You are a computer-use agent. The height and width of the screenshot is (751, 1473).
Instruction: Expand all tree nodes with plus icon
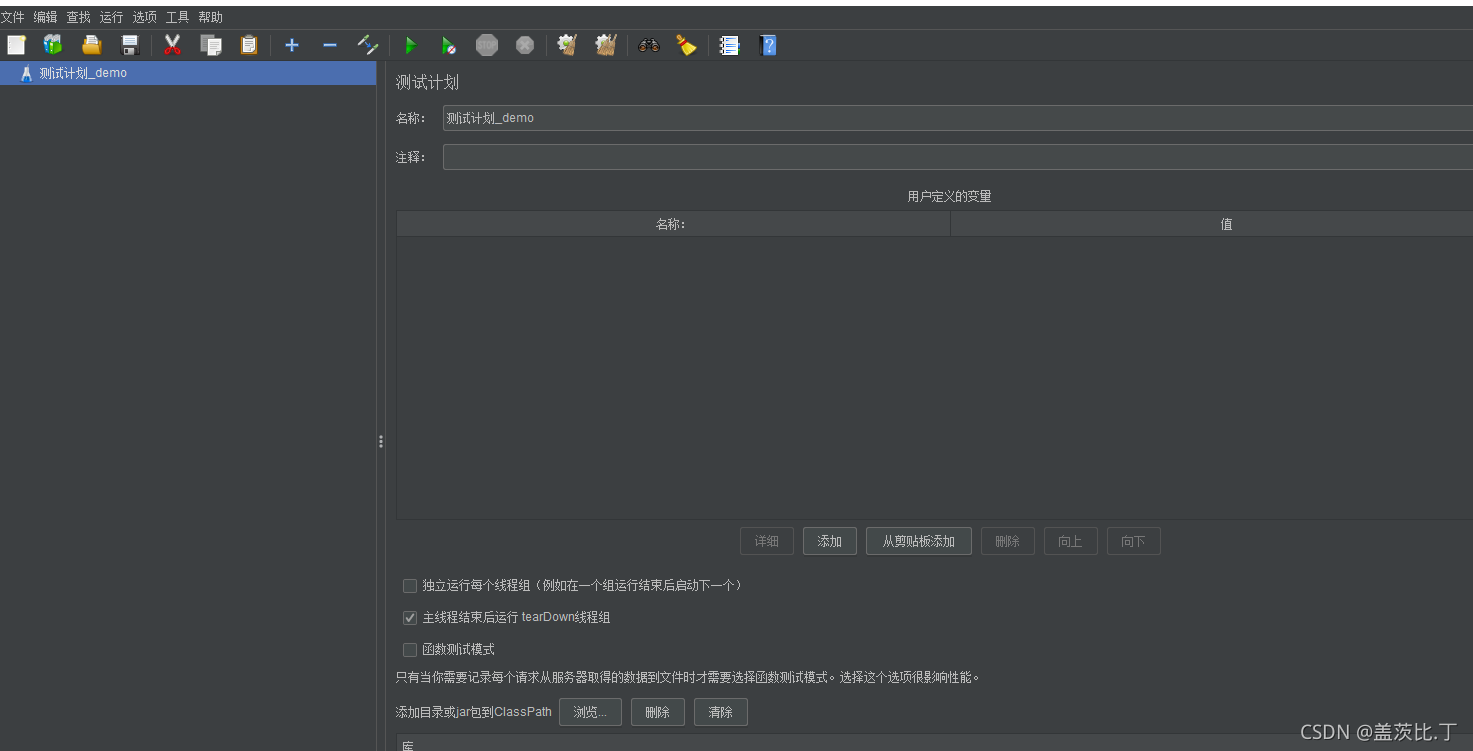click(x=292, y=45)
